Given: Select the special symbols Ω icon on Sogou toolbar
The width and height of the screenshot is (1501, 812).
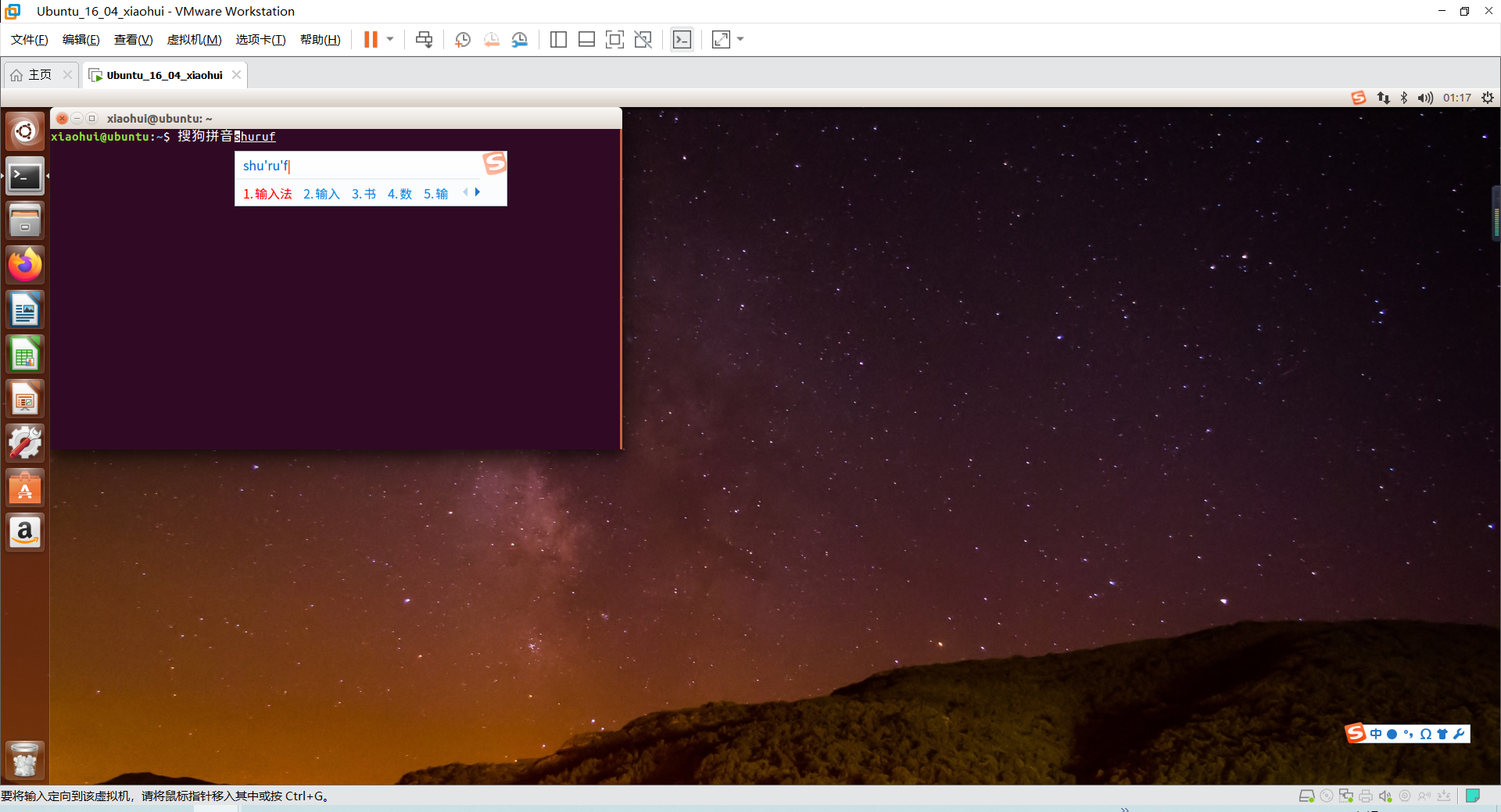Looking at the screenshot, I should coord(1426,734).
